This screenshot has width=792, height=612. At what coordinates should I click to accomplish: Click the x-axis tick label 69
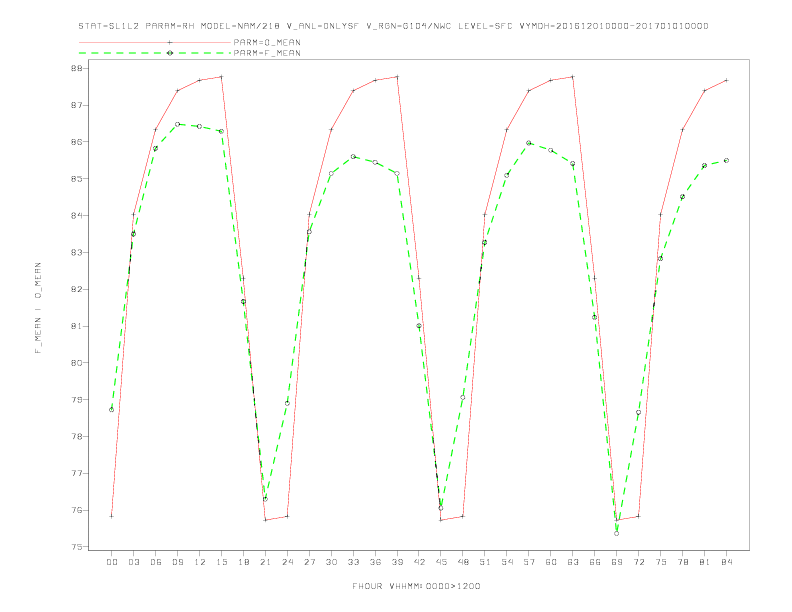617,562
